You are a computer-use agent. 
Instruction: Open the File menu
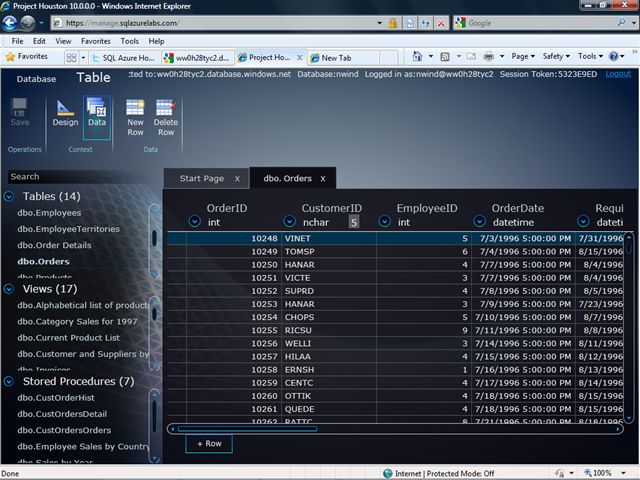[17, 41]
